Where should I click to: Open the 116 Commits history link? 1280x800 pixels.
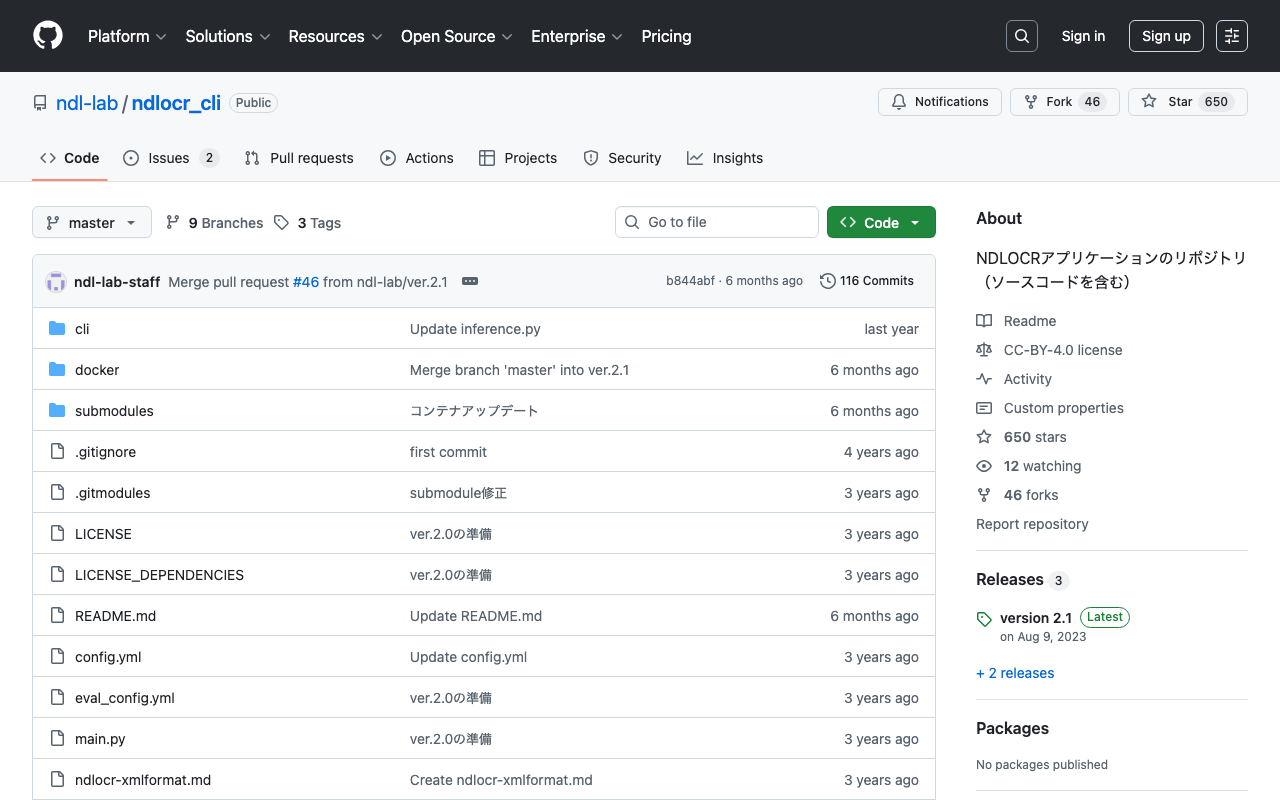[867, 281]
